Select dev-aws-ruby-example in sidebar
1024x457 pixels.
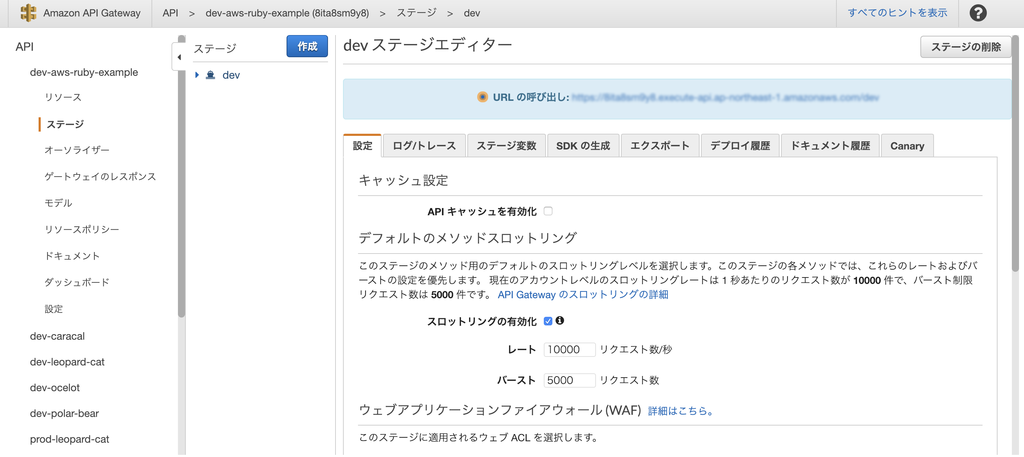(x=84, y=72)
